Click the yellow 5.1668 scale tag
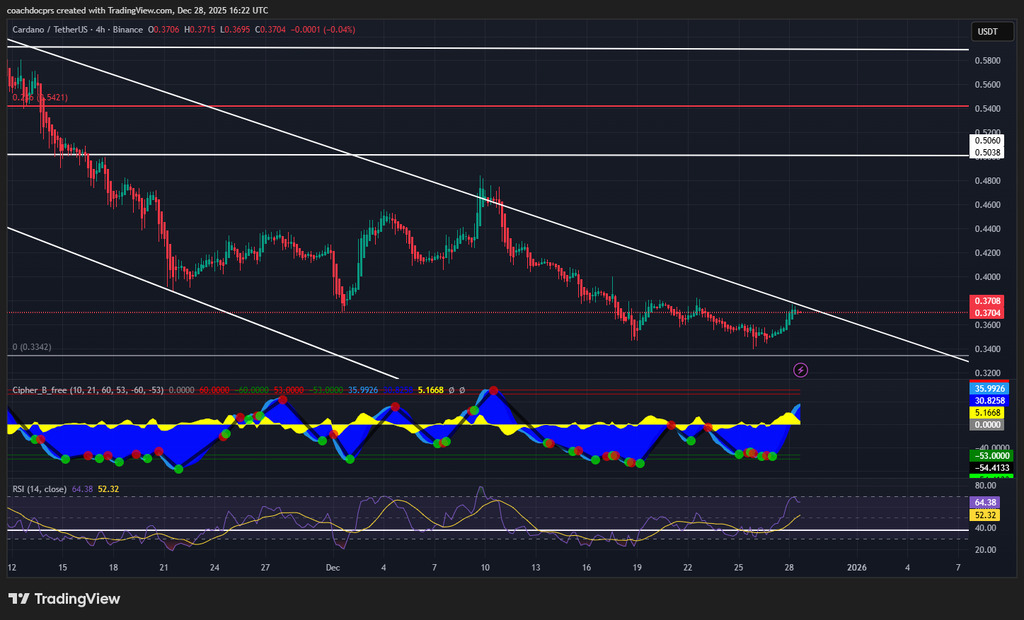The width and height of the screenshot is (1024, 620). [987, 412]
